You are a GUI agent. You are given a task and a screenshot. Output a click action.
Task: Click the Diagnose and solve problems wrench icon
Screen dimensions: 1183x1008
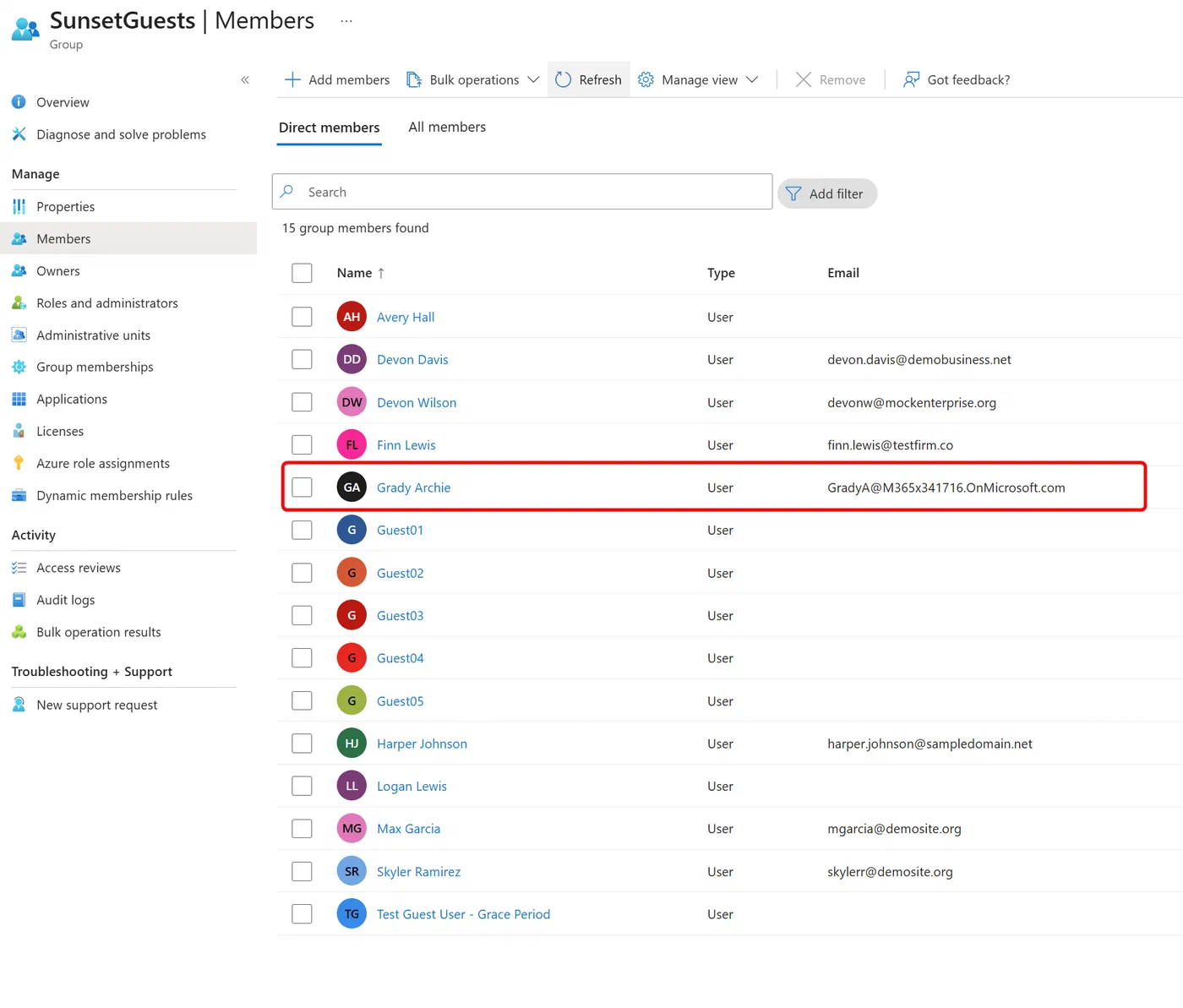click(19, 134)
